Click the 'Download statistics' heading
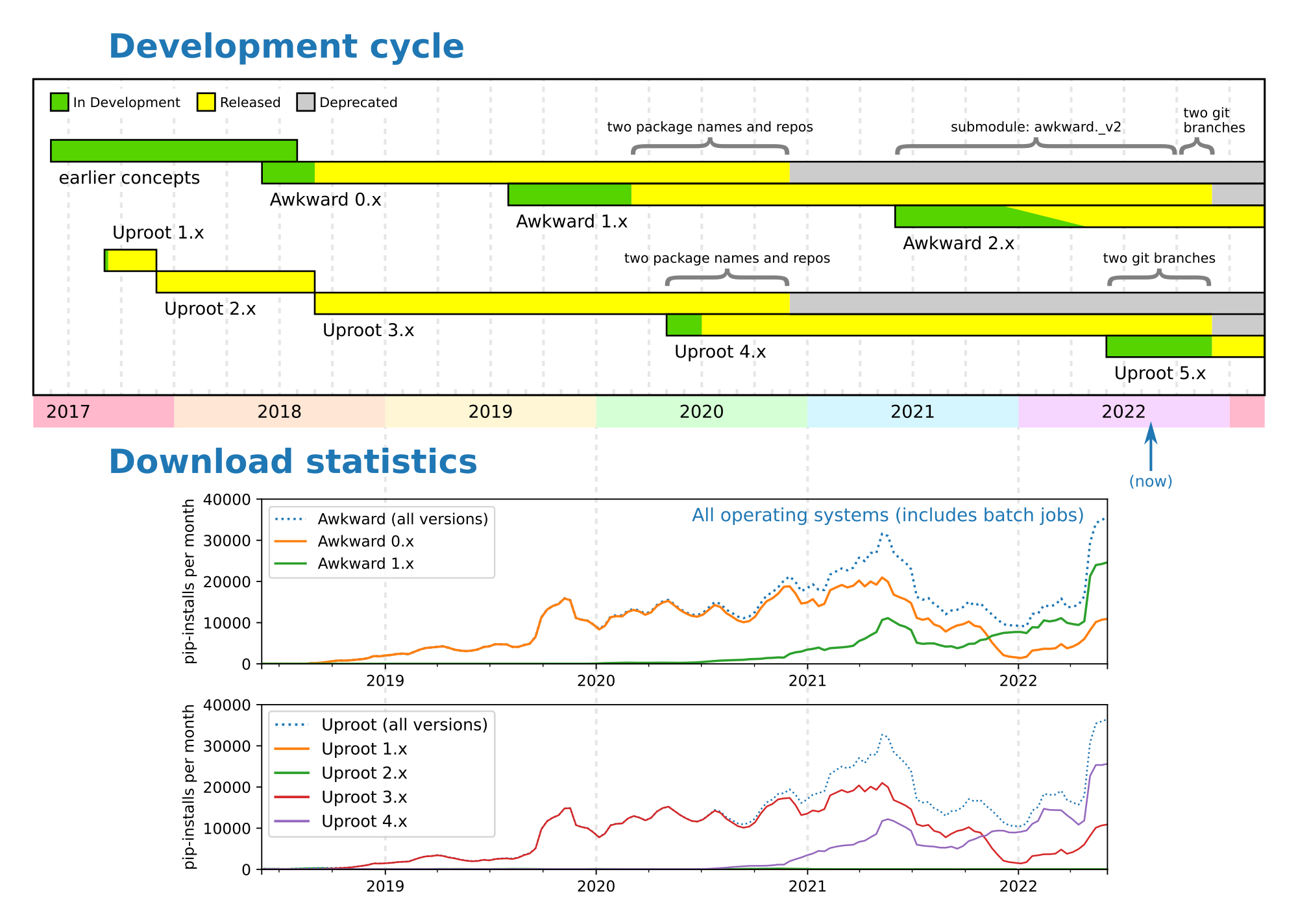The image size is (1298, 924). 293,462
